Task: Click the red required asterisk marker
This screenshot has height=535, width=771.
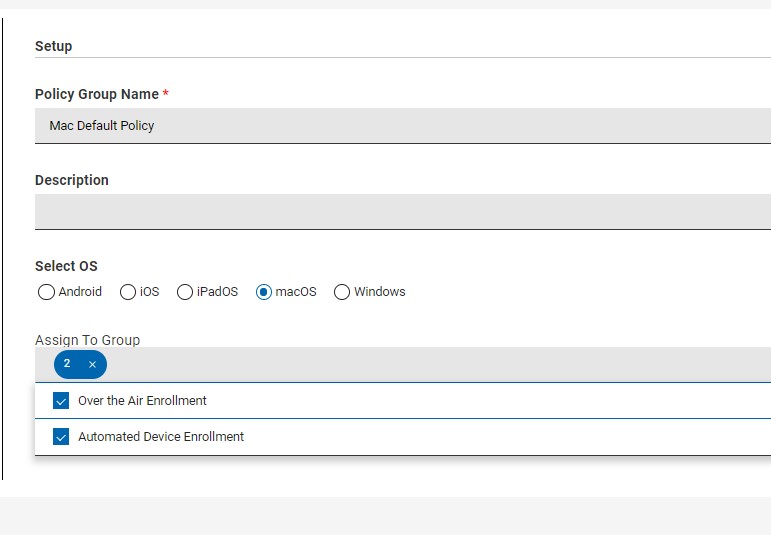Action: coord(166,92)
